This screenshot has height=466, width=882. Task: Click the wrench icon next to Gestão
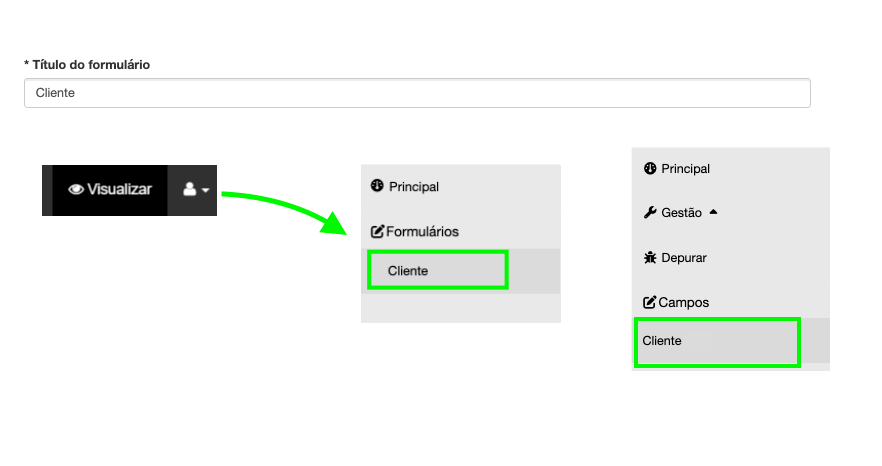[650, 212]
